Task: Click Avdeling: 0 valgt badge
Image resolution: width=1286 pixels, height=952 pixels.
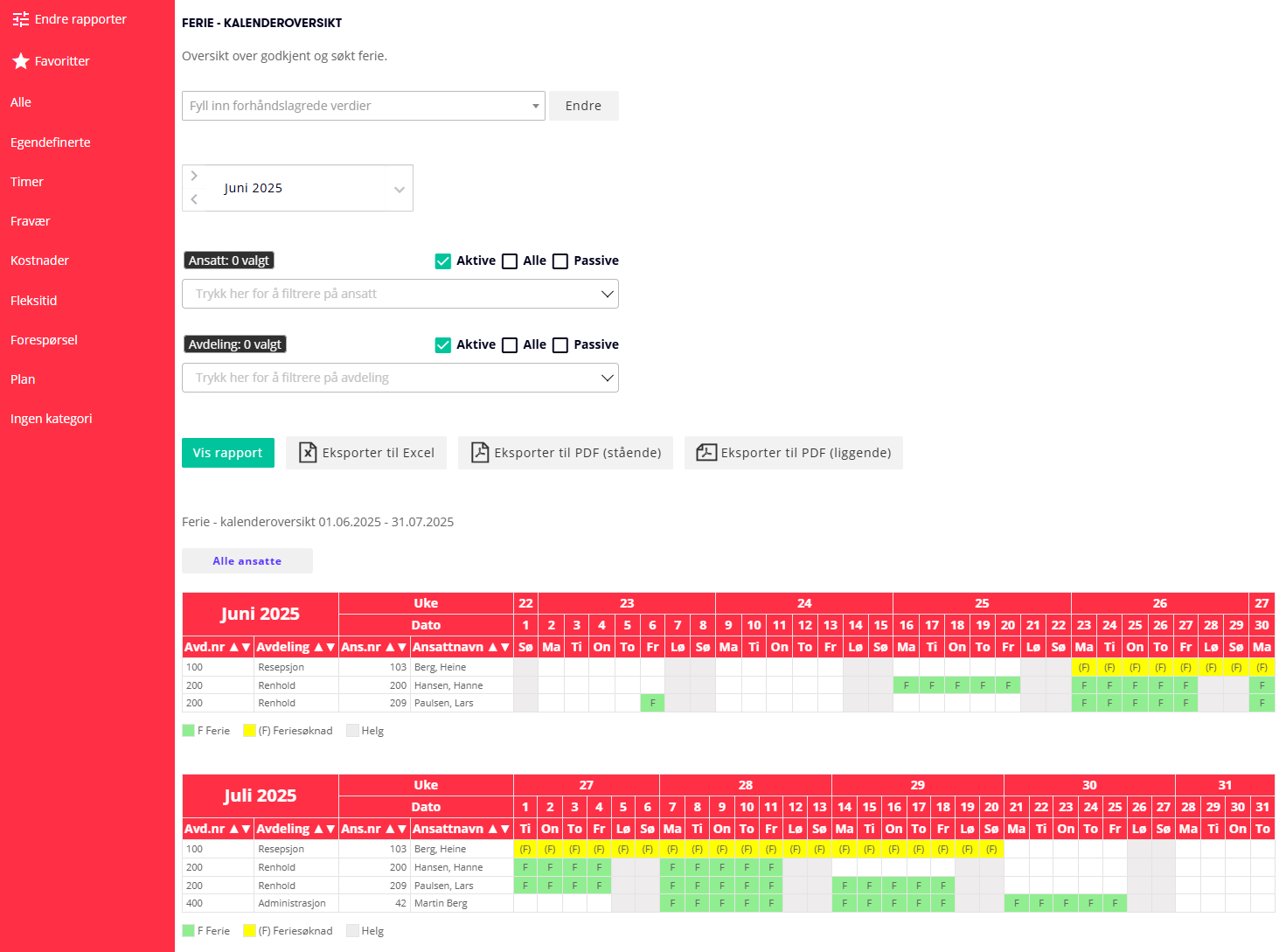Action: [x=235, y=344]
